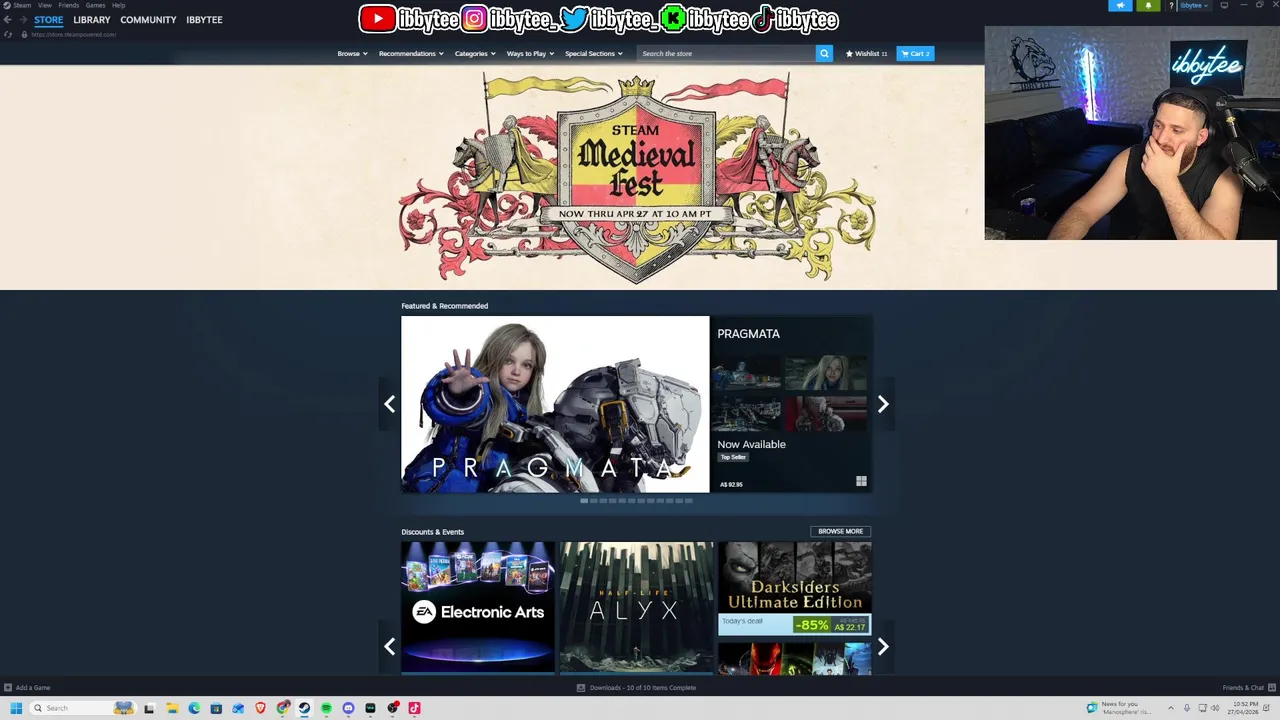The height and width of the screenshot is (720, 1280).
Task: Open the Darksiders Ultimate Edition deal
Action: coord(795,588)
